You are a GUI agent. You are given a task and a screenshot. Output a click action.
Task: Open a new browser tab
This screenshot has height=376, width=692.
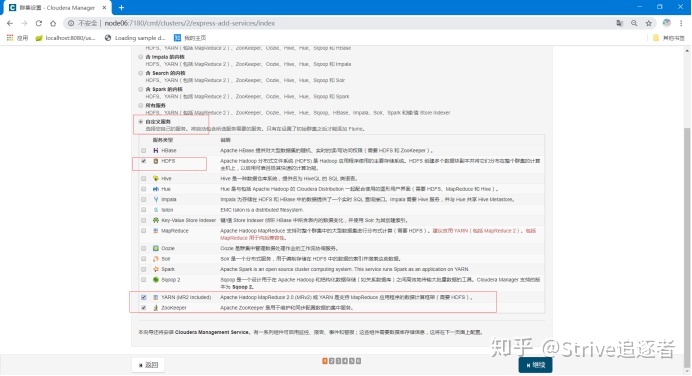tap(121, 8)
